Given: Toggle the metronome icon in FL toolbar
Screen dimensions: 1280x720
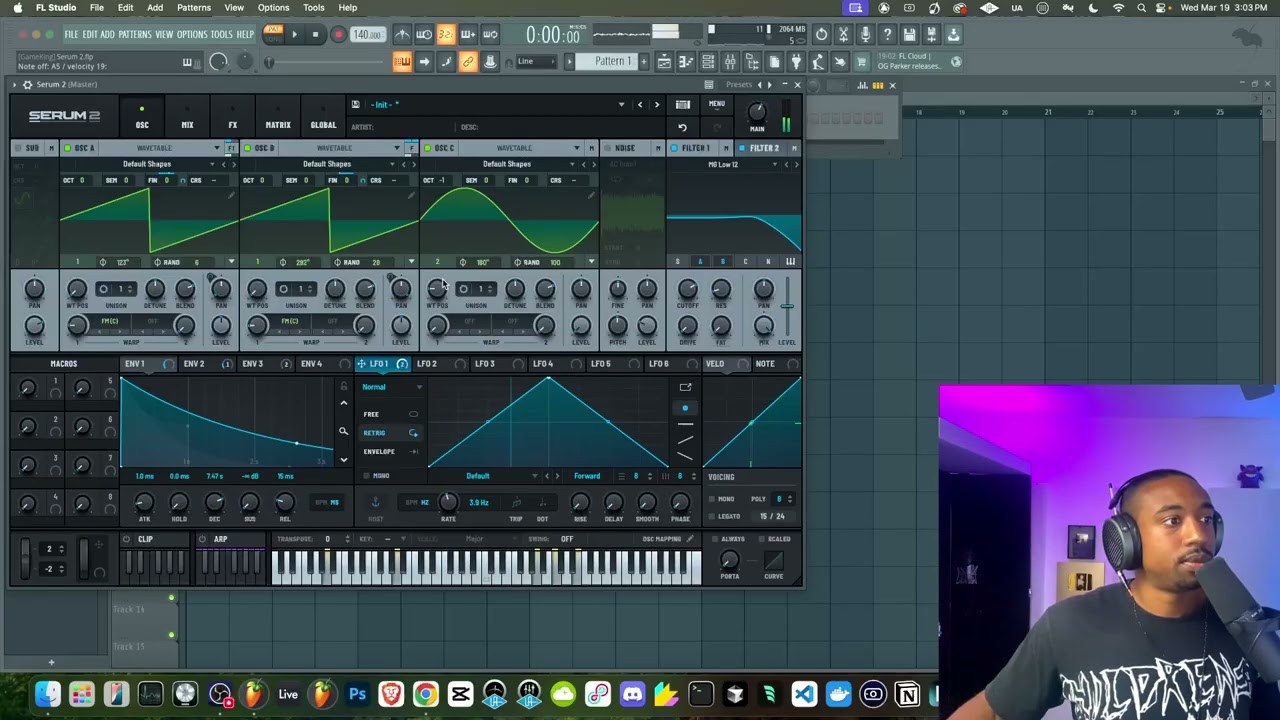Looking at the screenshot, I should (402, 35).
